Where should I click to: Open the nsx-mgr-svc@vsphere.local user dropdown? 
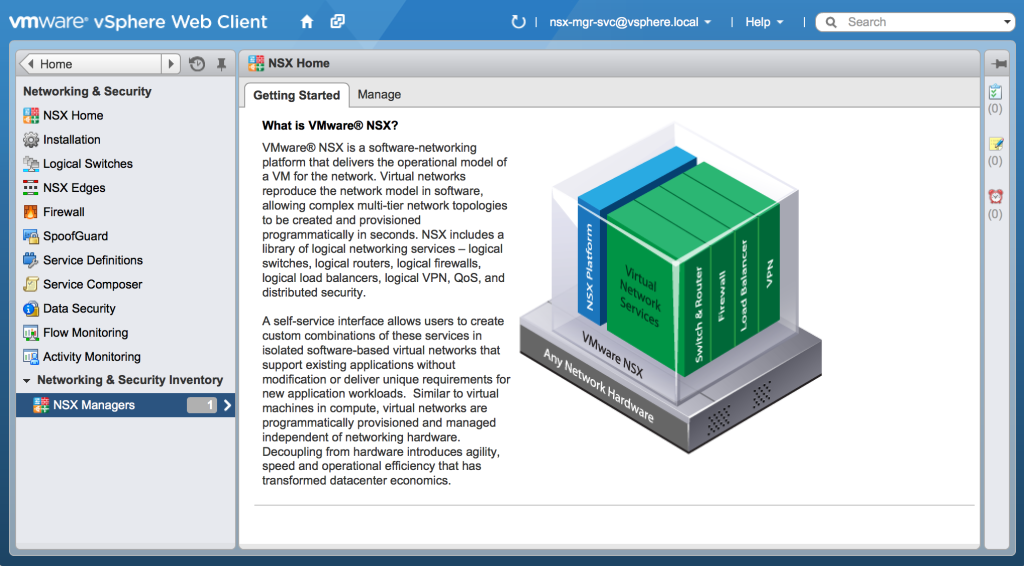(x=630, y=22)
